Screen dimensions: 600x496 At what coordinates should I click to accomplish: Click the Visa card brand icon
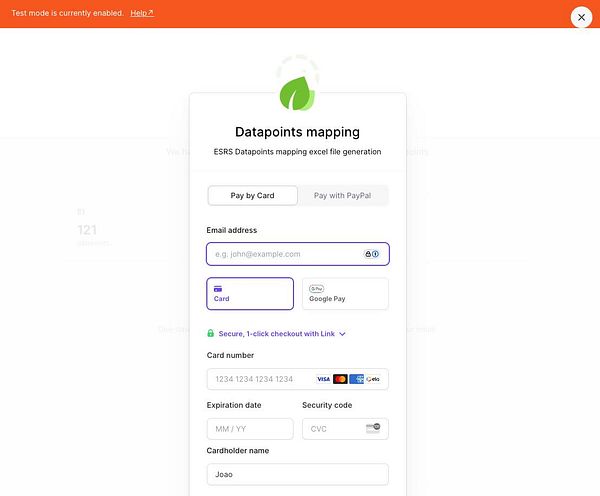pos(323,379)
